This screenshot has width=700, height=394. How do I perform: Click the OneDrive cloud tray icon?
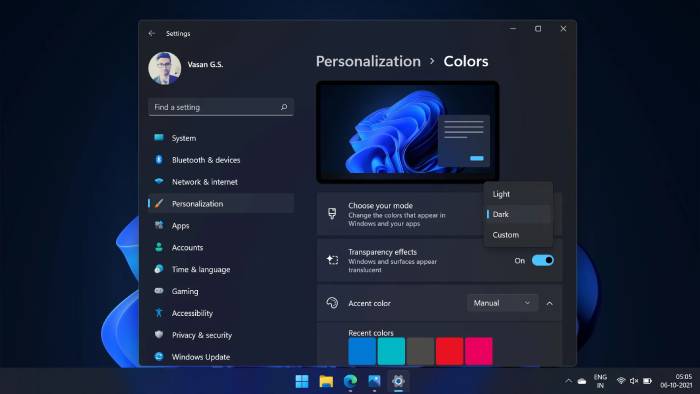[x=582, y=381]
